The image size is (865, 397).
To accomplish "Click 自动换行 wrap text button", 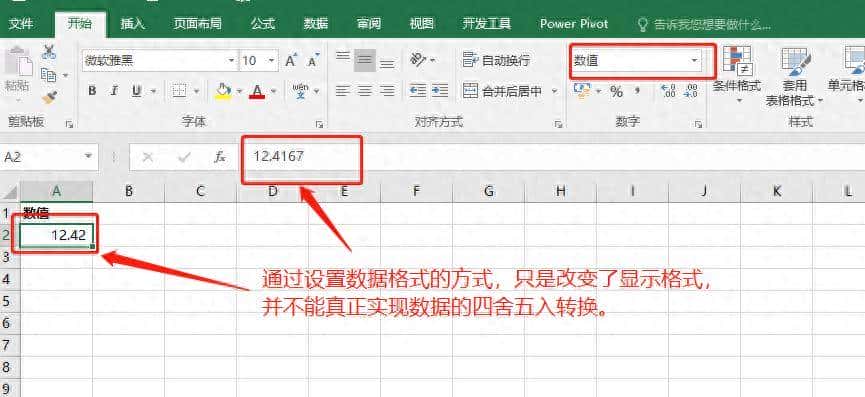I will coord(496,60).
